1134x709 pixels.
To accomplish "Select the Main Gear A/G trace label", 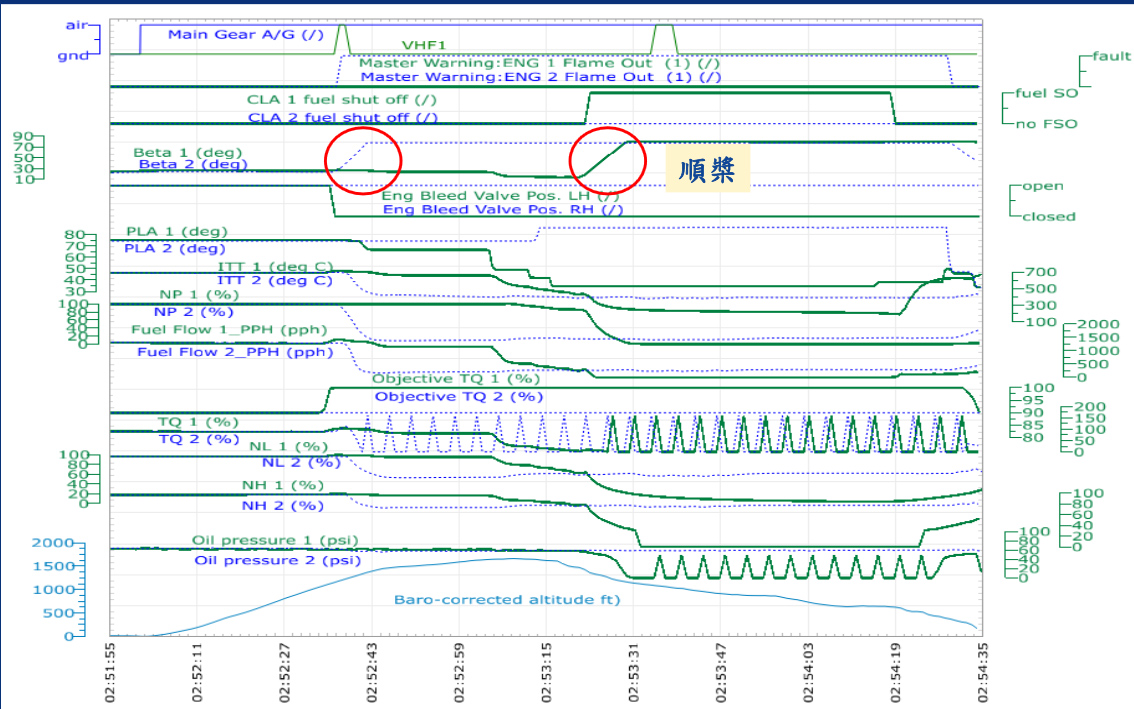I will coord(246,34).
